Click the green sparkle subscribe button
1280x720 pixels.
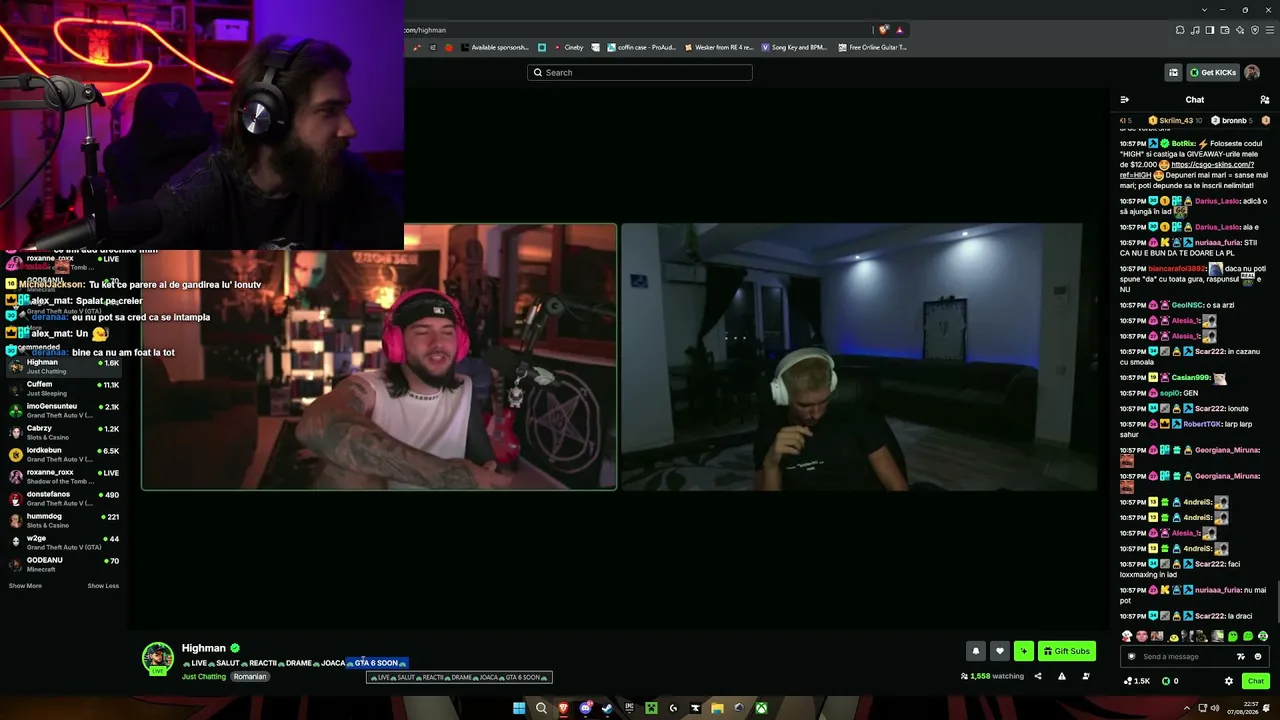pos(1023,651)
